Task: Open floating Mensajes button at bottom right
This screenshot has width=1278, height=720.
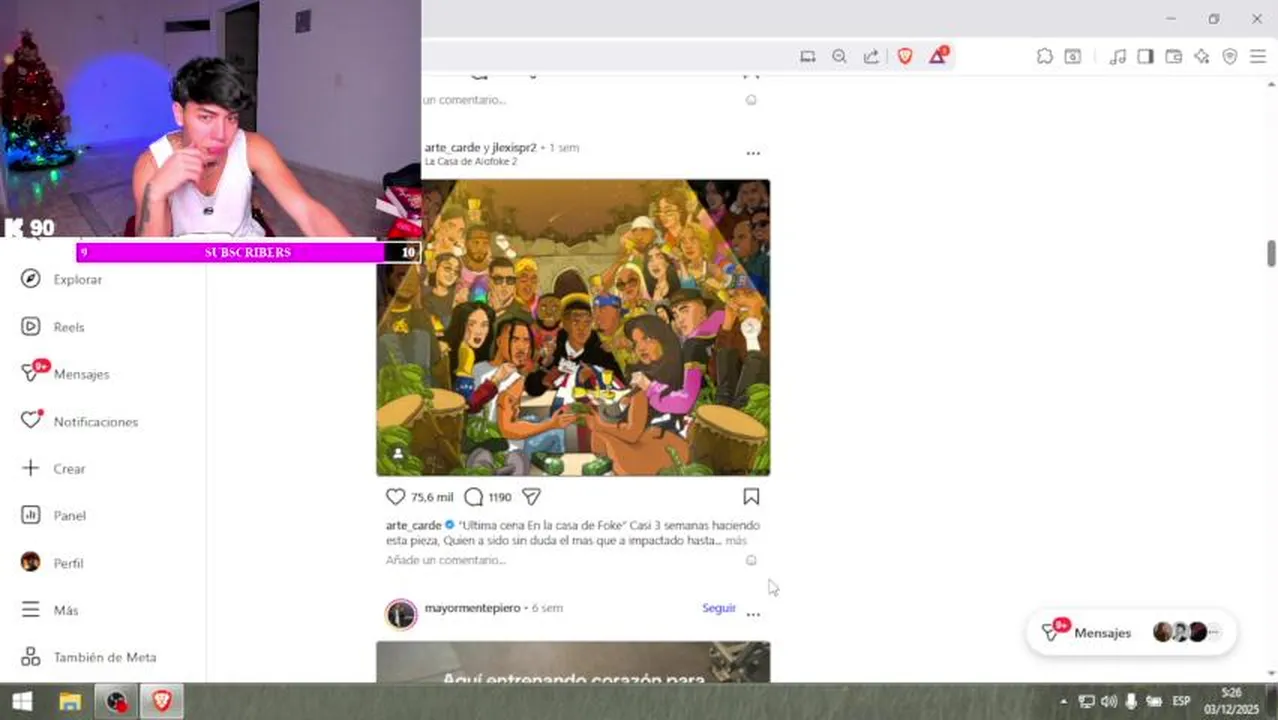Action: pyautogui.click(x=1132, y=632)
